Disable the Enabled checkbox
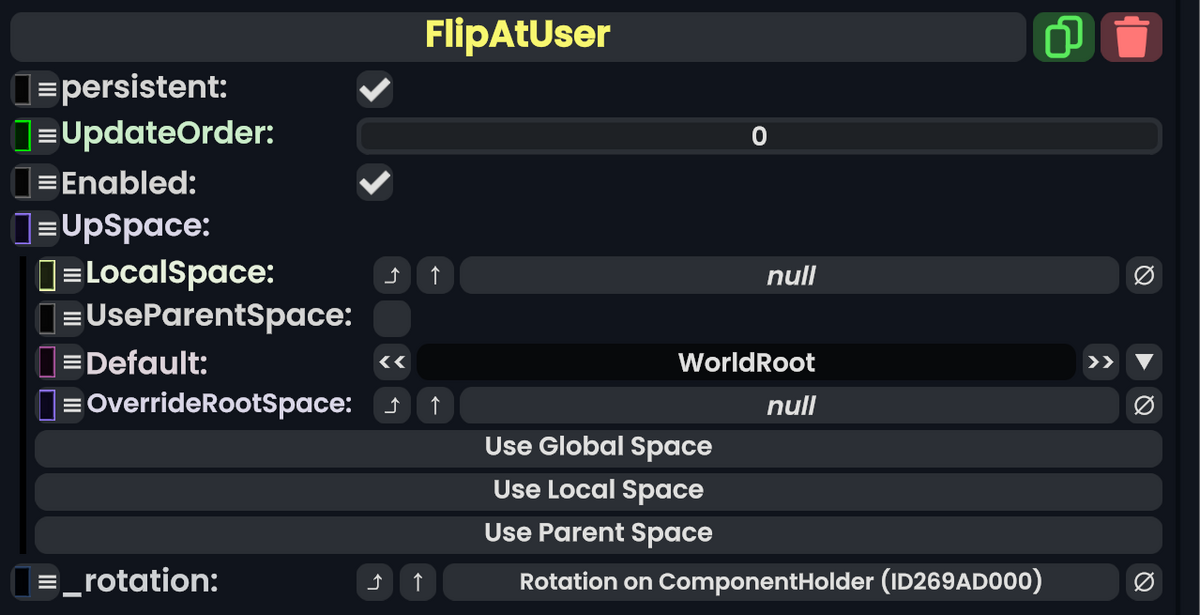Screen dimensions: 1200x615 click(375, 183)
